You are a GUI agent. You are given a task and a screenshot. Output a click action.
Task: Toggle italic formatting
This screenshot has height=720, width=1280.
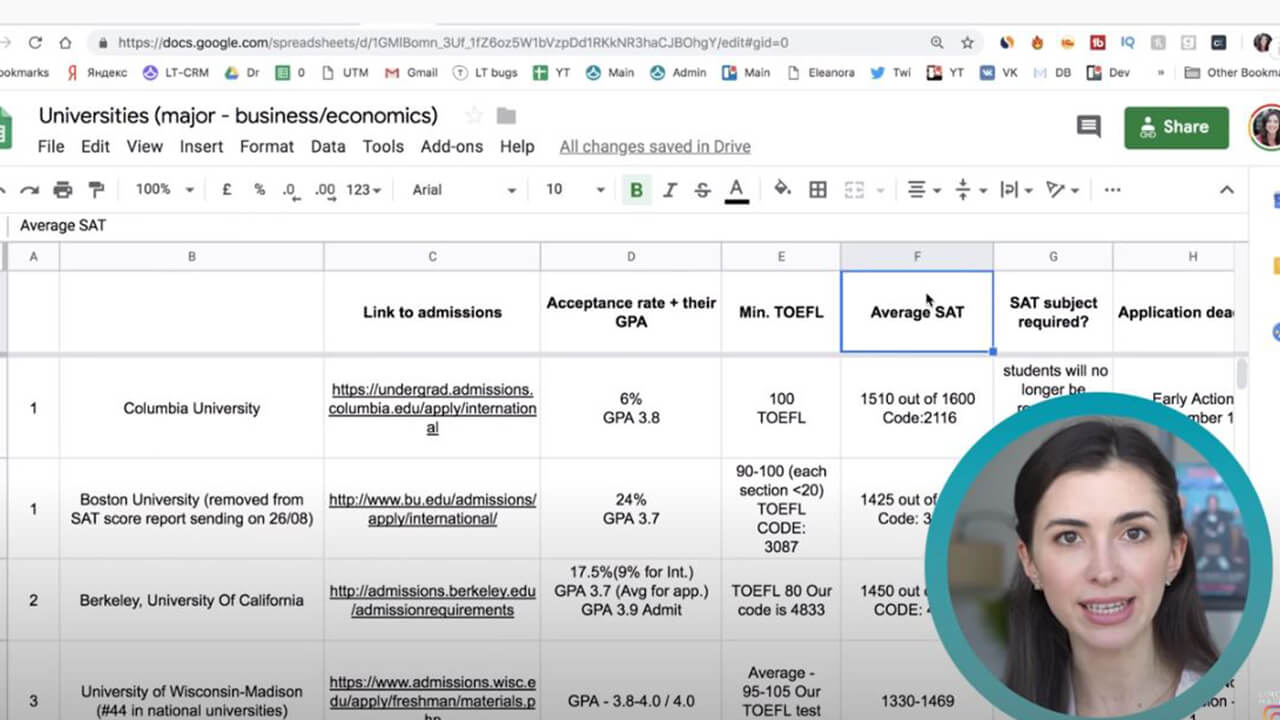pyautogui.click(x=669, y=190)
